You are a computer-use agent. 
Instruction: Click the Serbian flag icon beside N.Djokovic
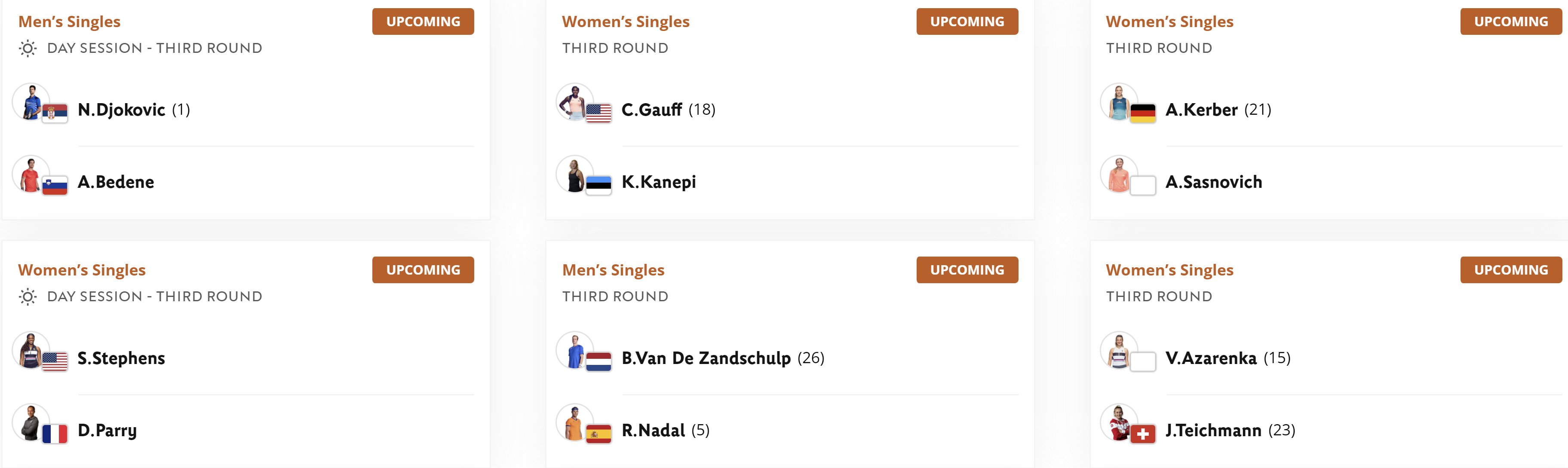tap(55, 113)
